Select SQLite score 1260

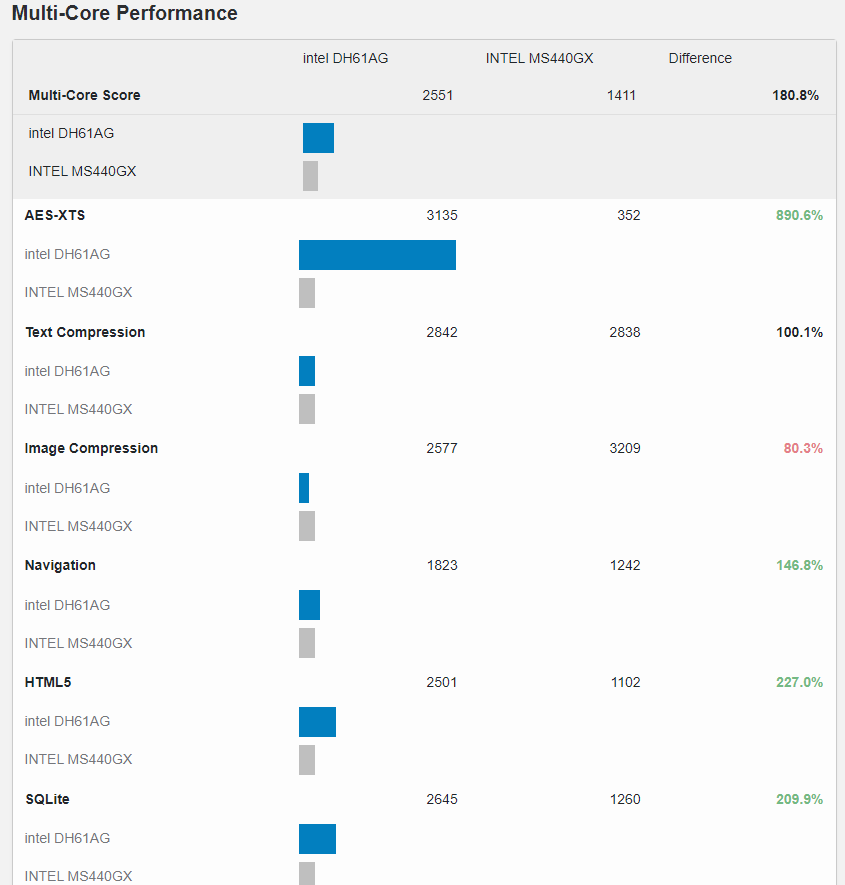[x=625, y=799]
